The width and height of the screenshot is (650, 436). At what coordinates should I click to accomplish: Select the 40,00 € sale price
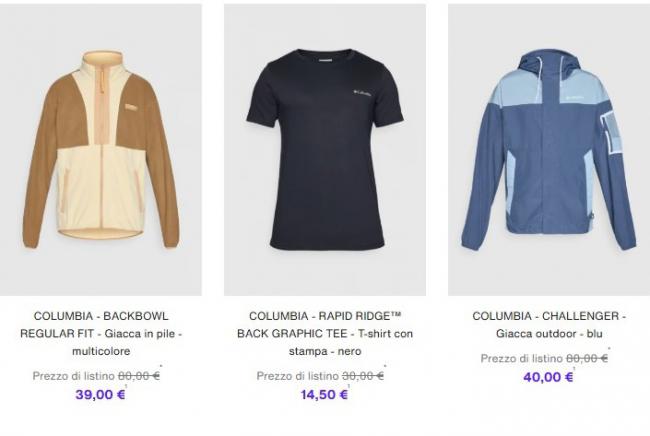548,377
